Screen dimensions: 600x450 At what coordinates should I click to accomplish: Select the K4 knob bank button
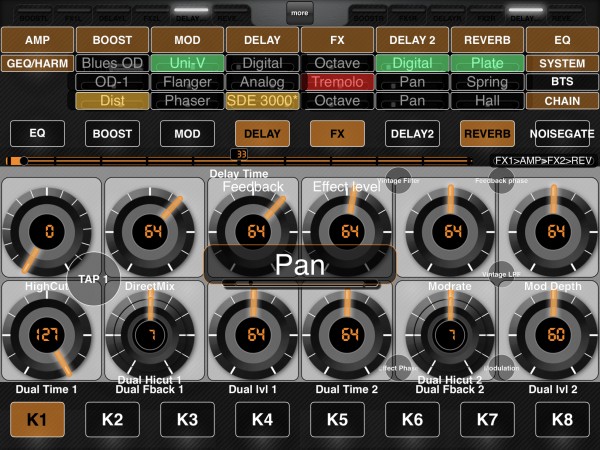[x=262, y=419]
